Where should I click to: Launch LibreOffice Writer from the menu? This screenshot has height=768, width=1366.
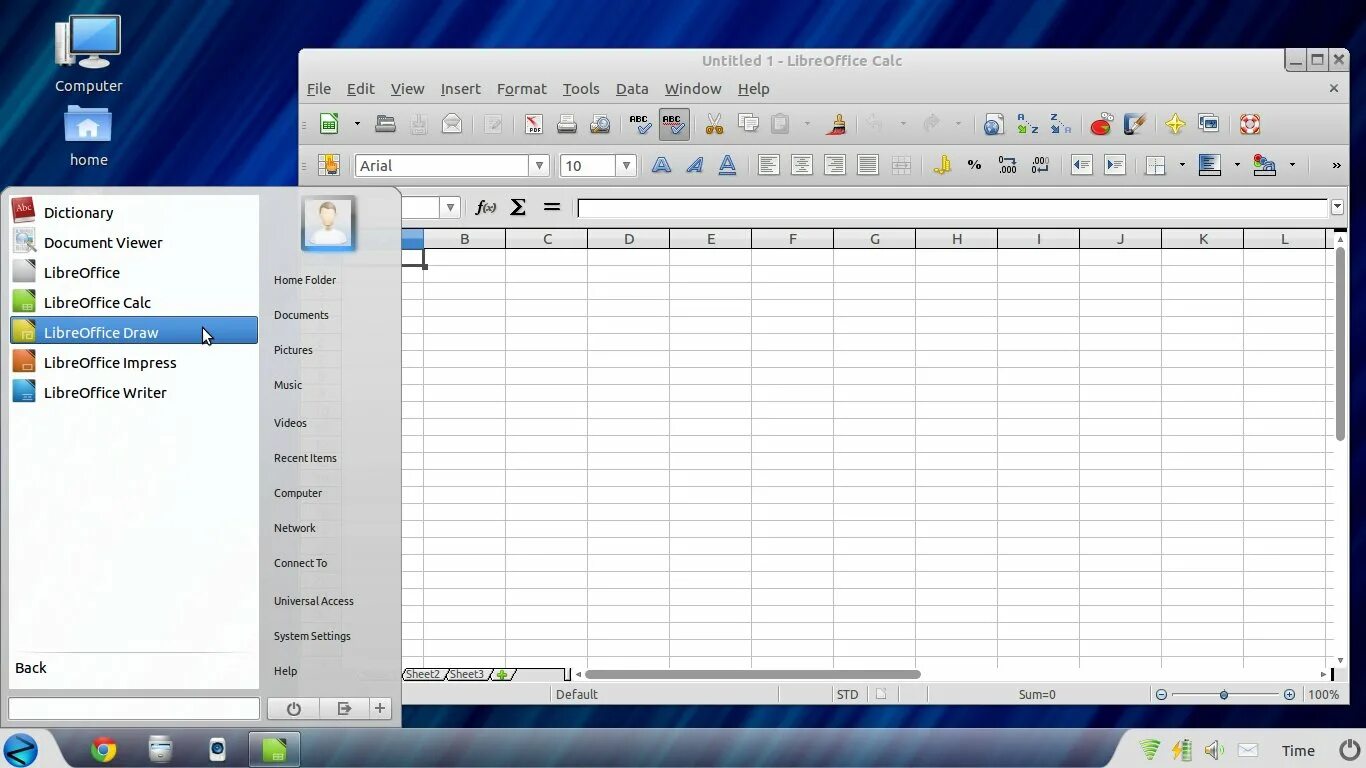click(x=134, y=392)
